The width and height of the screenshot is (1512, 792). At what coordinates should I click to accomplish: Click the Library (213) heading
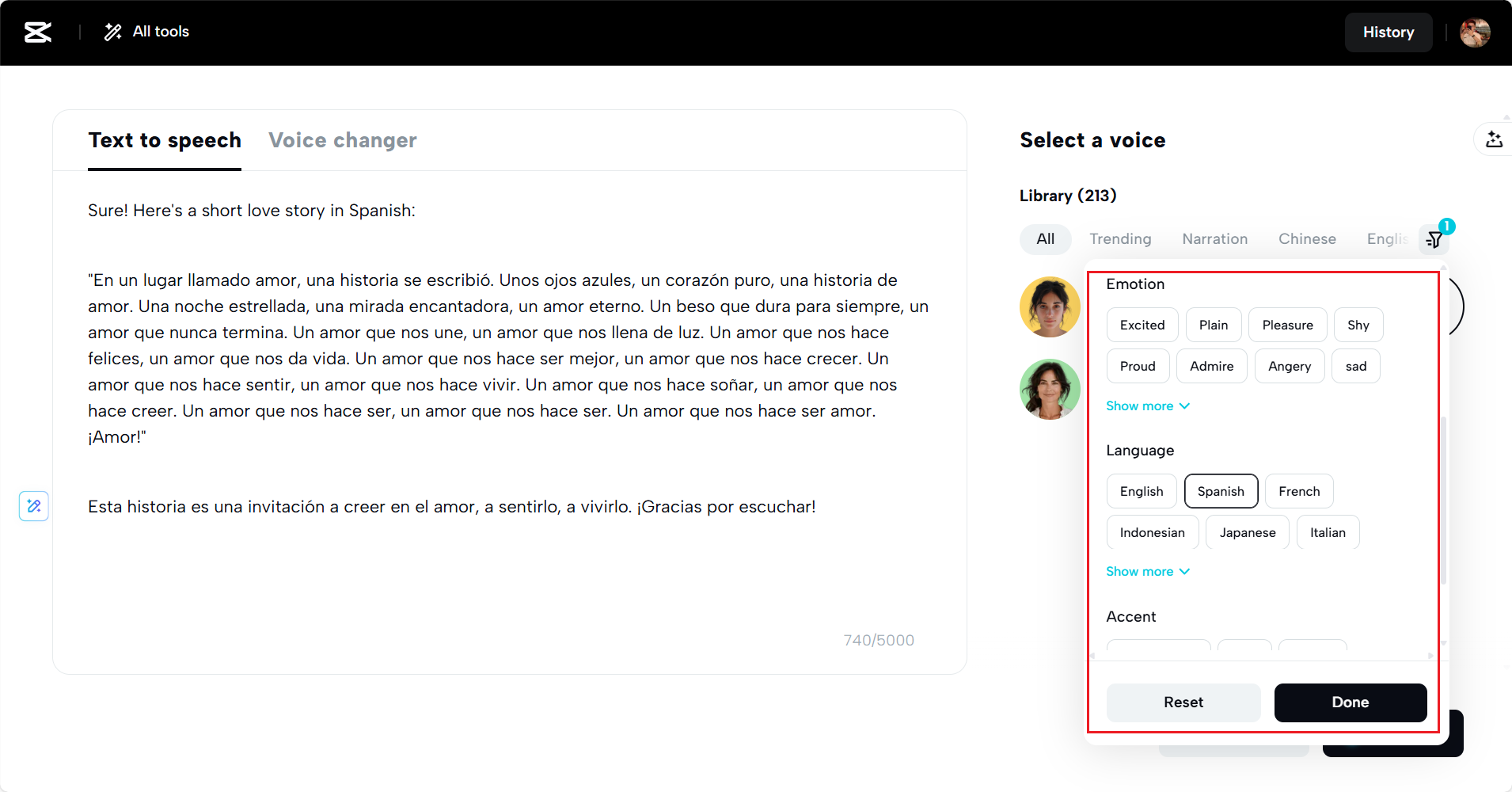point(1068,196)
